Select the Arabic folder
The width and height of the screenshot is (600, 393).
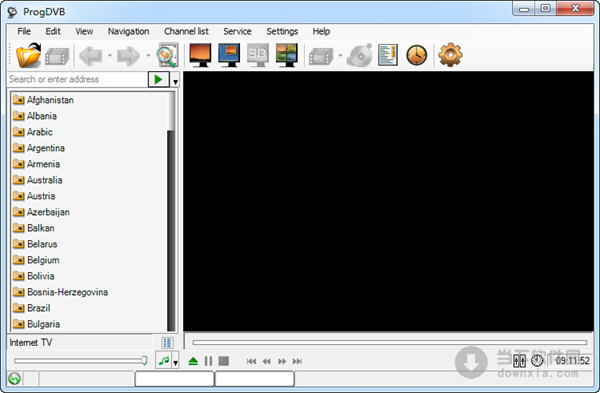tap(33, 132)
